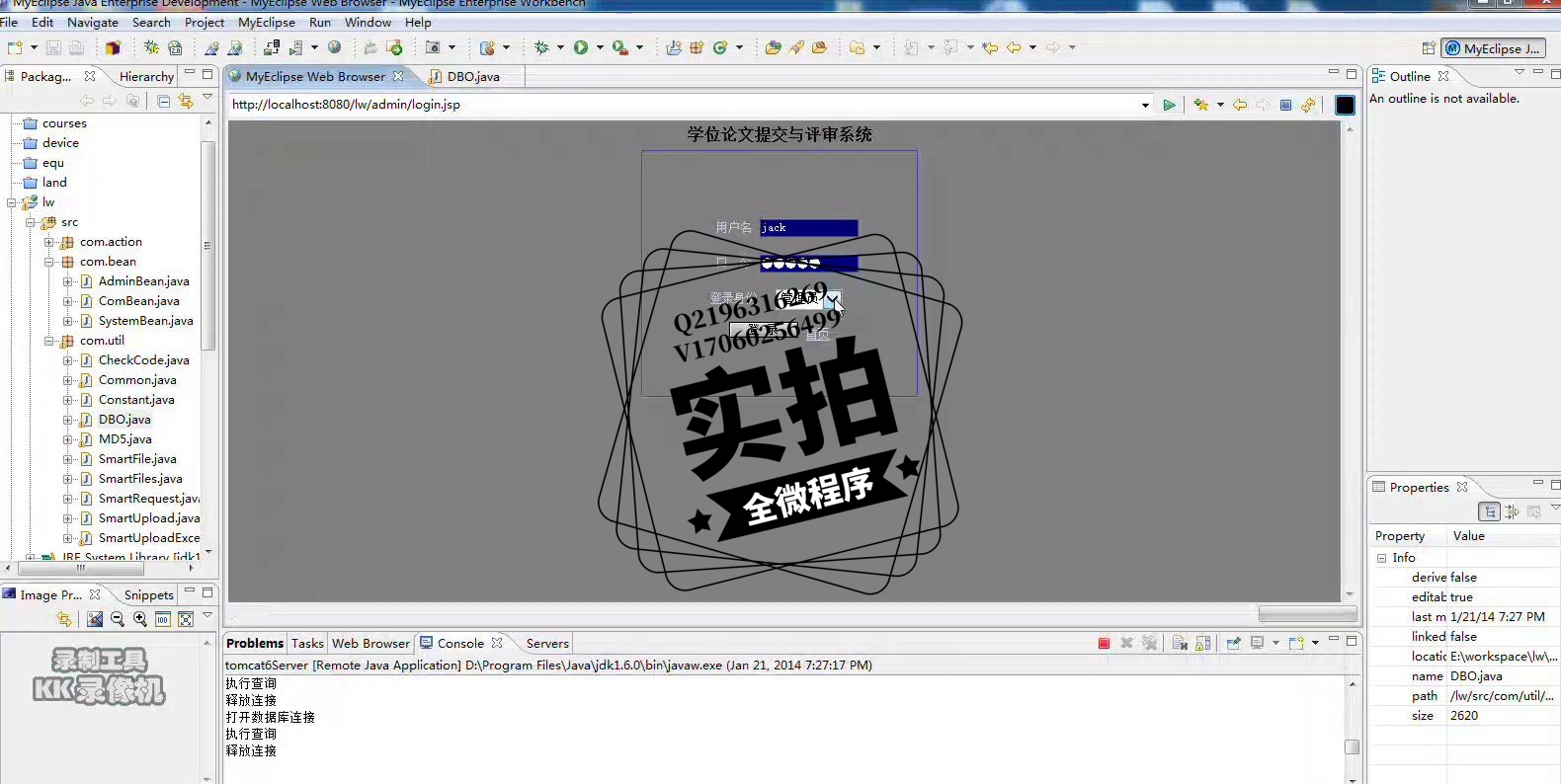1561x784 pixels.
Task: Open the web browser globe toolbar icon
Action: coord(335,47)
